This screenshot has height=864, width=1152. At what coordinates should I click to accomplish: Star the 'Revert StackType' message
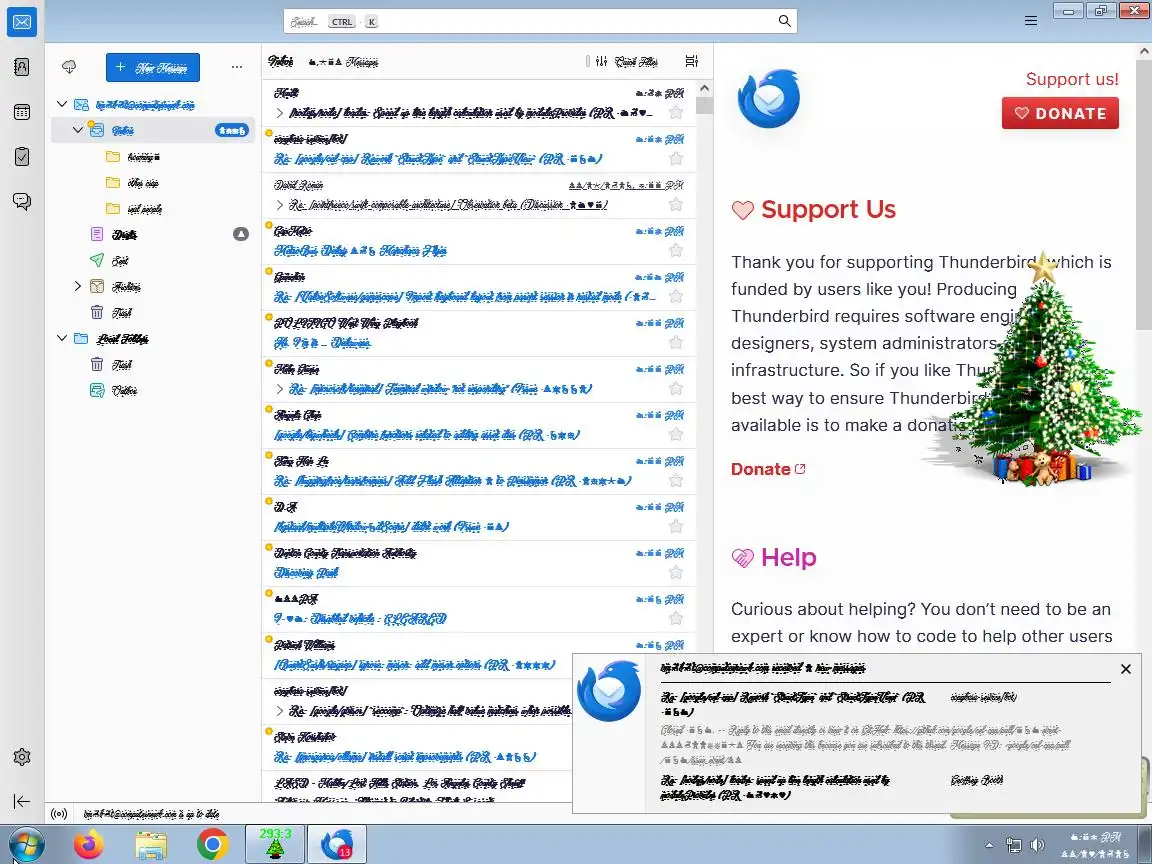click(676, 159)
